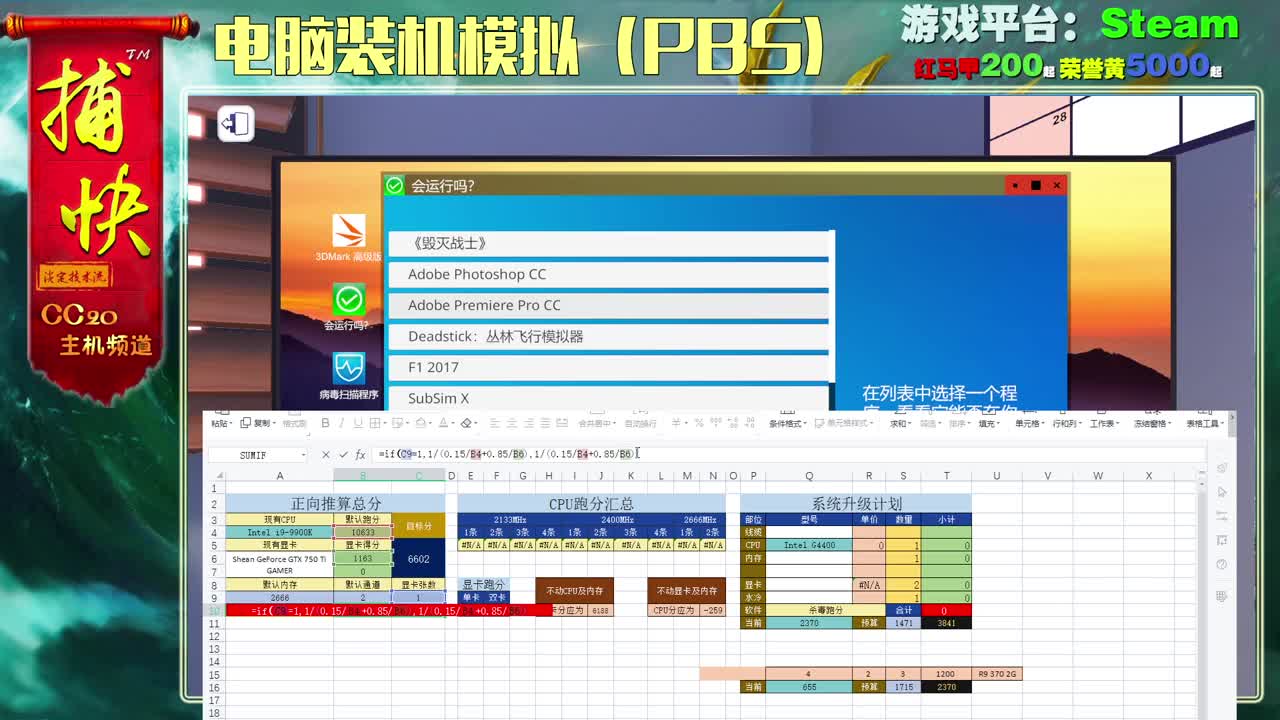Click the AutoSum (求和) icon
1280x720 pixels.
coord(896,422)
